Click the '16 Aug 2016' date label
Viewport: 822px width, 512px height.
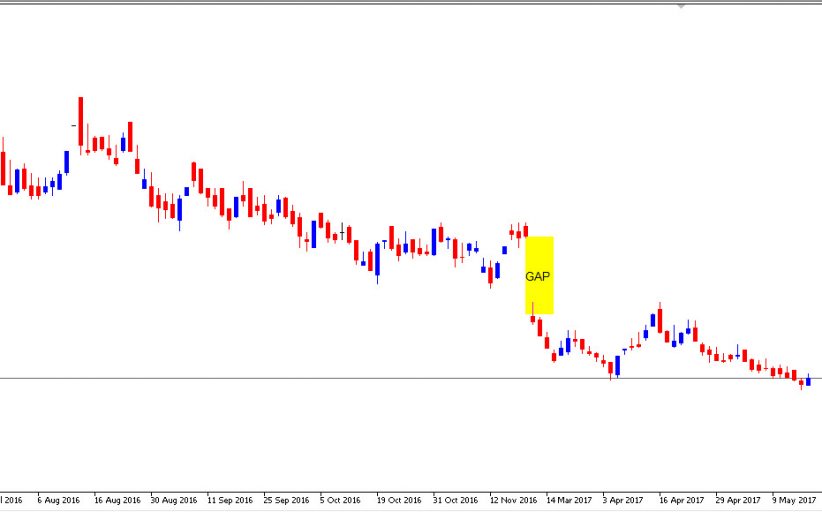pyautogui.click(x=117, y=500)
